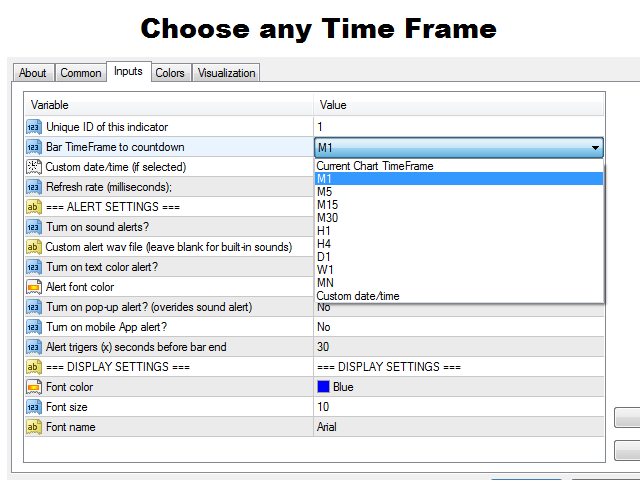Click icon beside Bar TimeFrame to countdown
The image size is (640, 480).
(34, 147)
